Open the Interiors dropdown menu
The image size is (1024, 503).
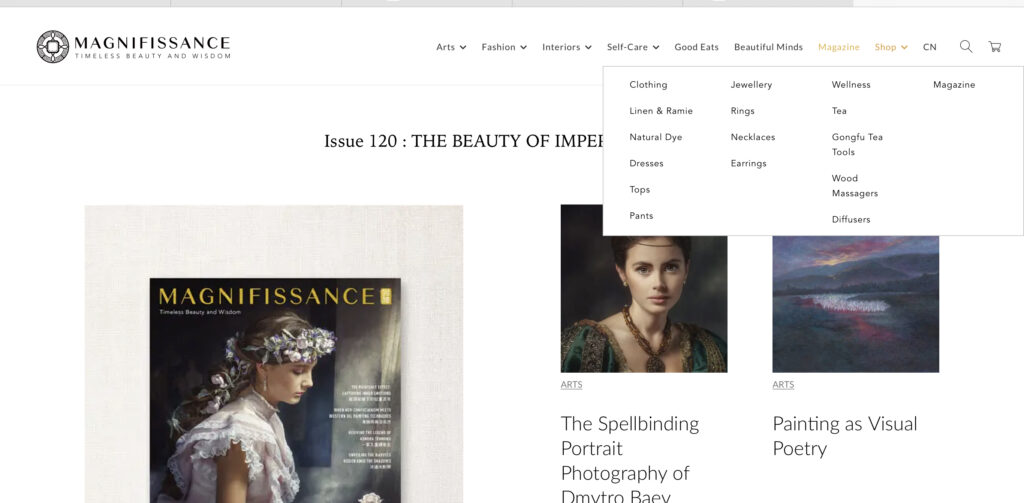click(x=566, y=47)
